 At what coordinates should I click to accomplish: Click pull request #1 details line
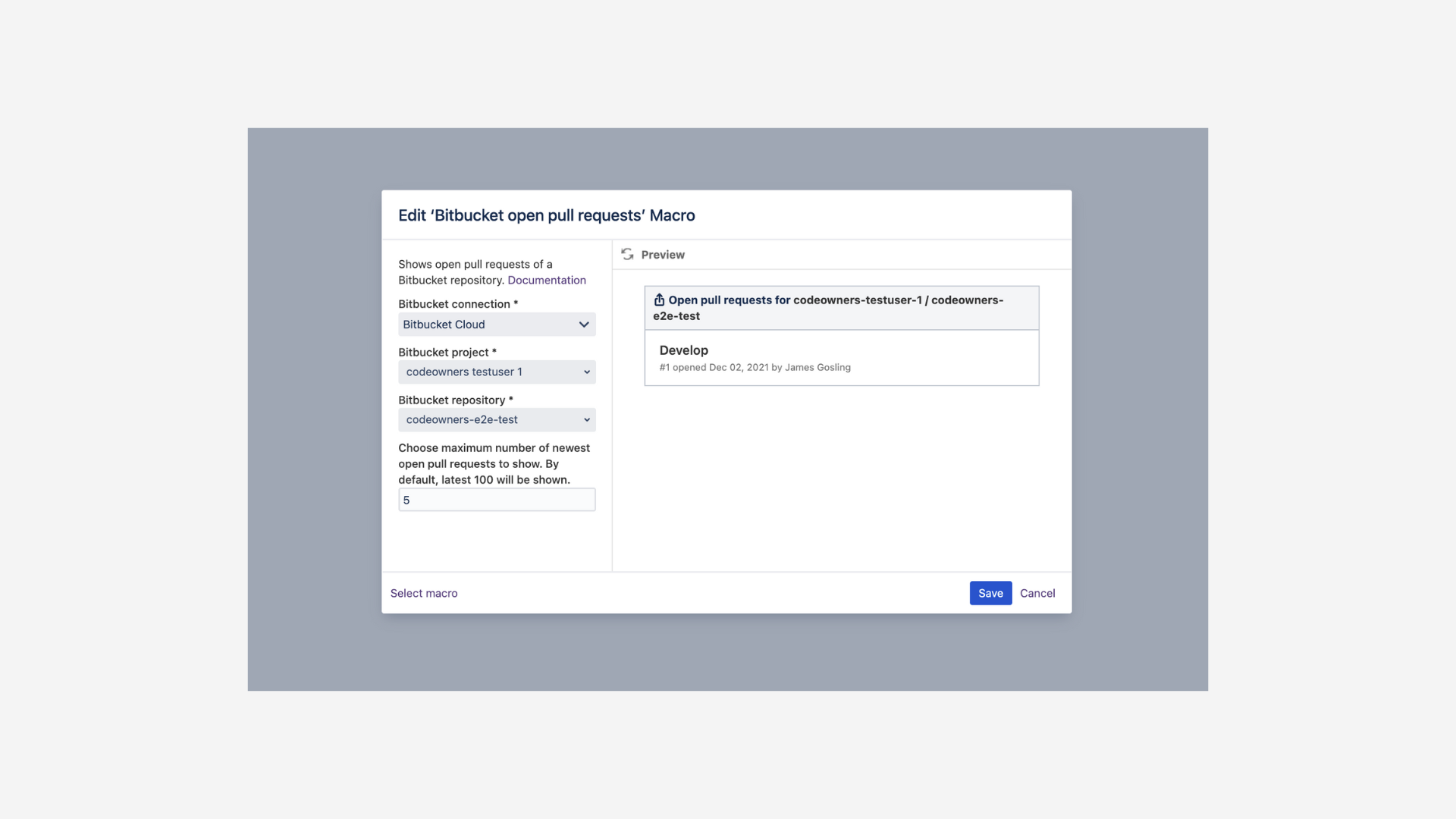(754, 367)
